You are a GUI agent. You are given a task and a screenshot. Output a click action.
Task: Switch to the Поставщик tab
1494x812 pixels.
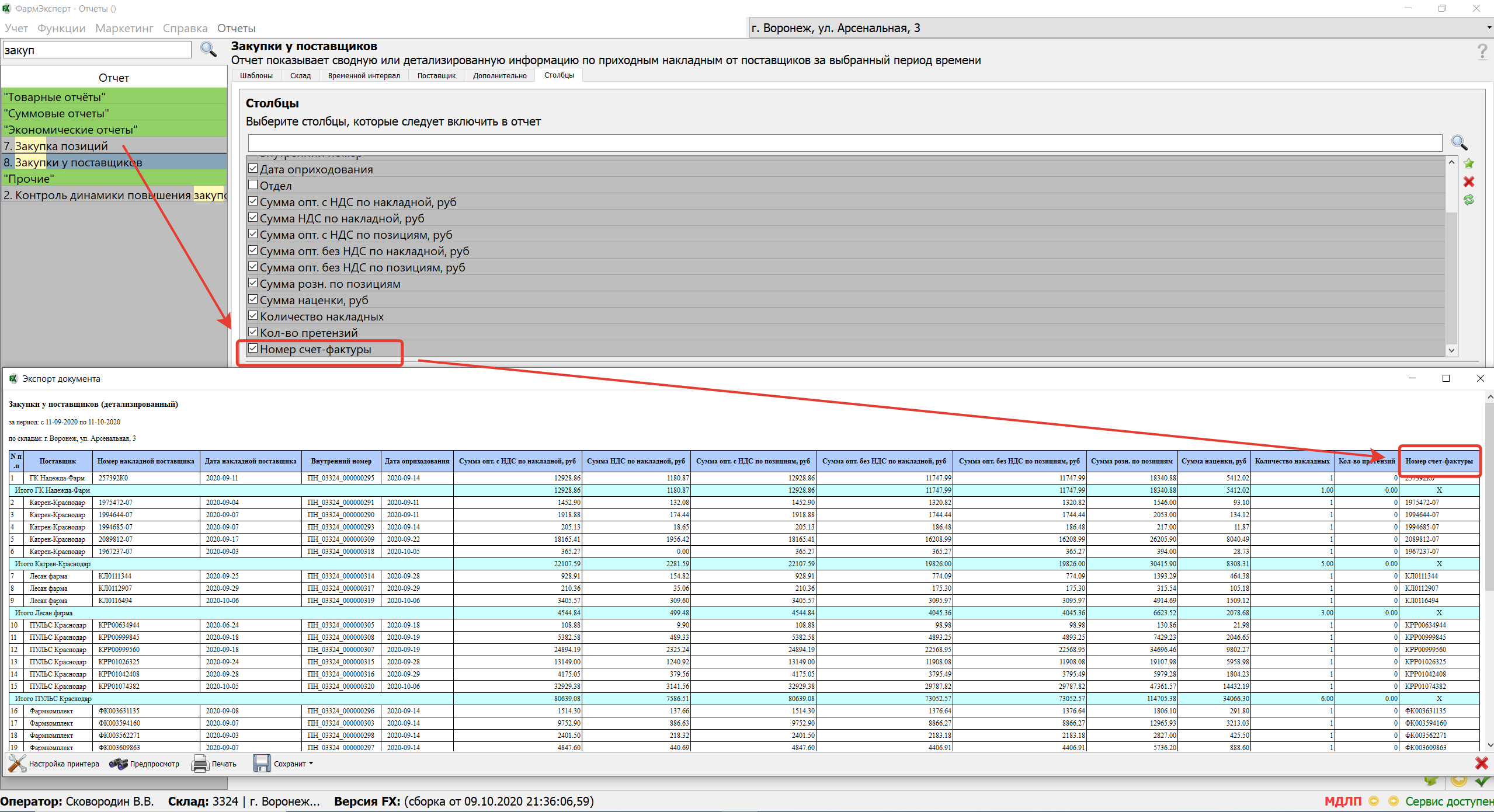tap(436, 75)
